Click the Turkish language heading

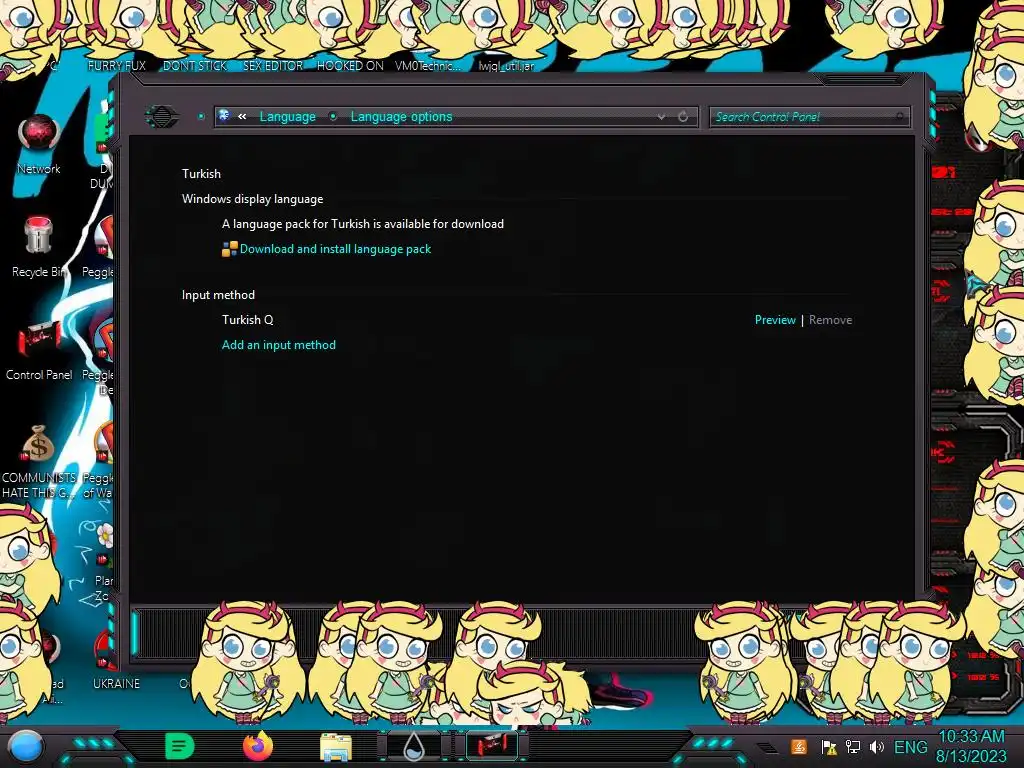click(x=201, y=174)
